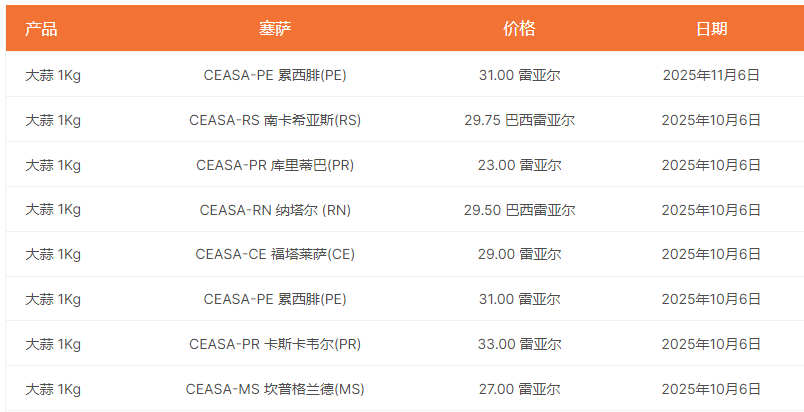This screenshot has width=804, height=412.
Task: Click the 29.75 巴西雷亚尔 price
Action: click(x=519, y=120)
